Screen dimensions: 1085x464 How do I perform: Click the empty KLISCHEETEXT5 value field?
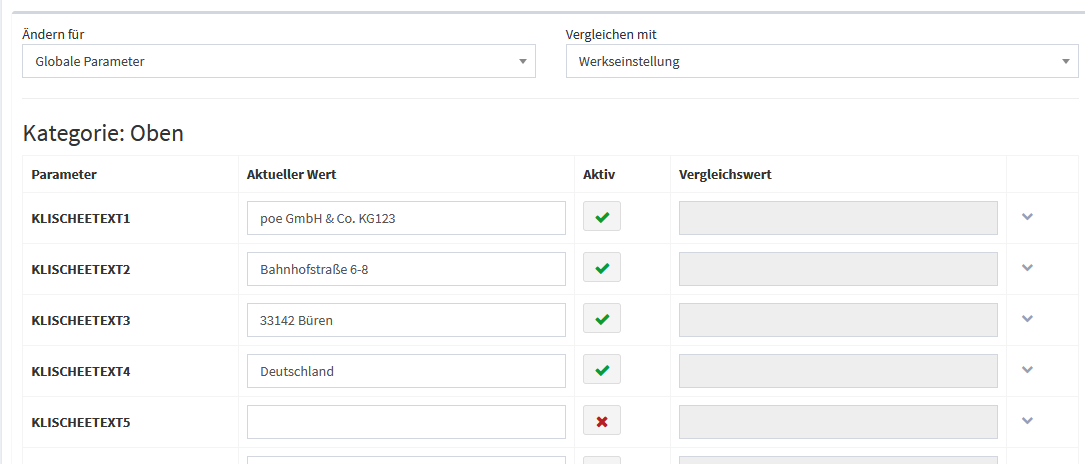406,422
